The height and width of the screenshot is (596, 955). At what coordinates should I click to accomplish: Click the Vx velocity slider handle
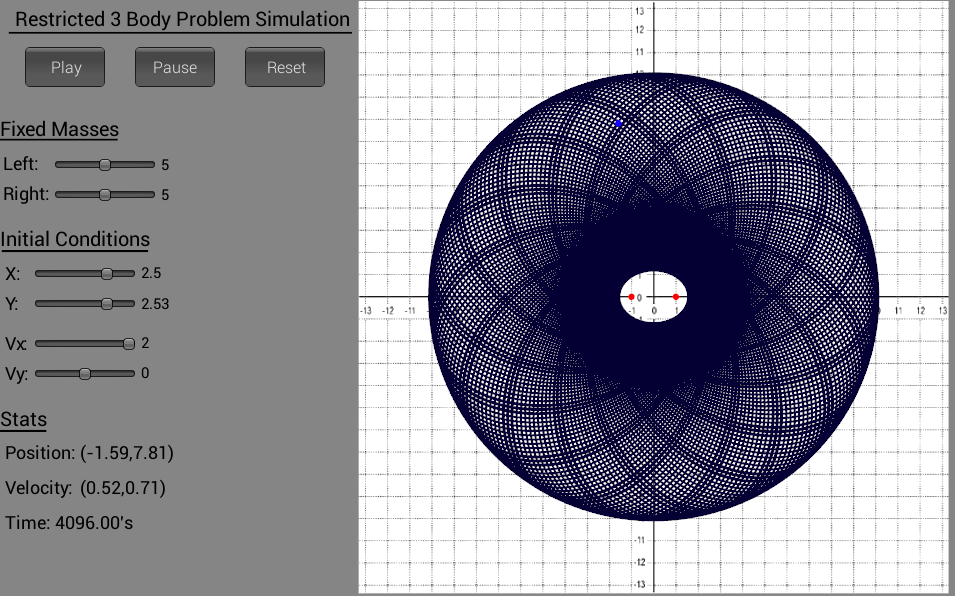pos(129,343)
